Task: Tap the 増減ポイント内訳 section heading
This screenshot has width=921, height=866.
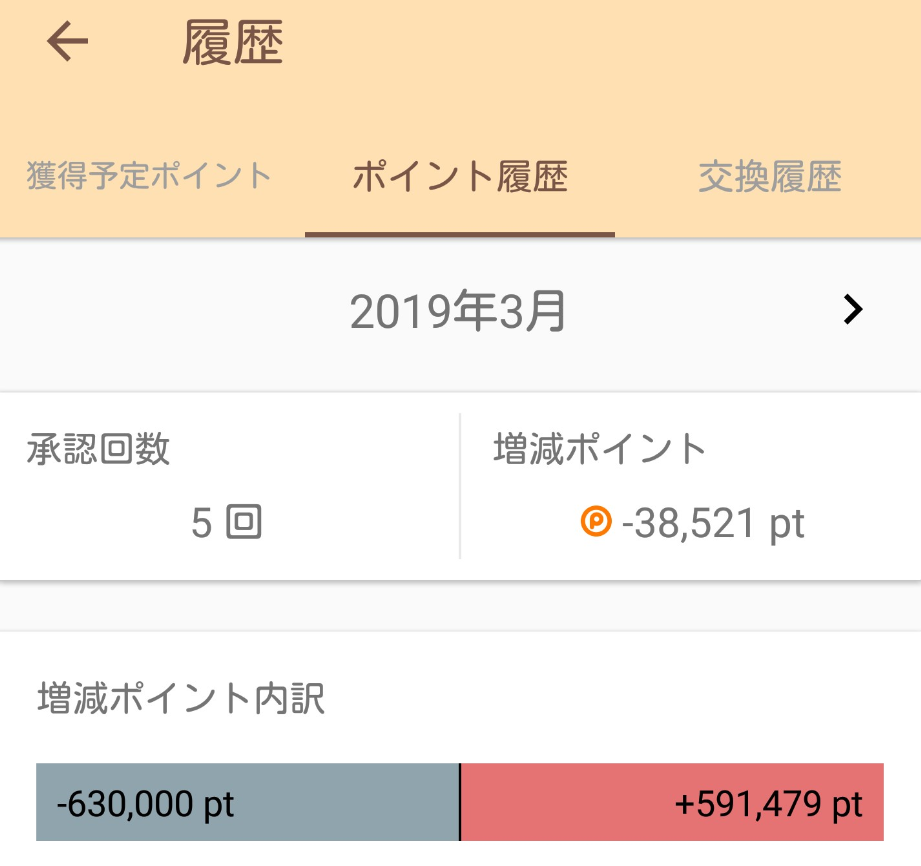Action: (181, 698)
